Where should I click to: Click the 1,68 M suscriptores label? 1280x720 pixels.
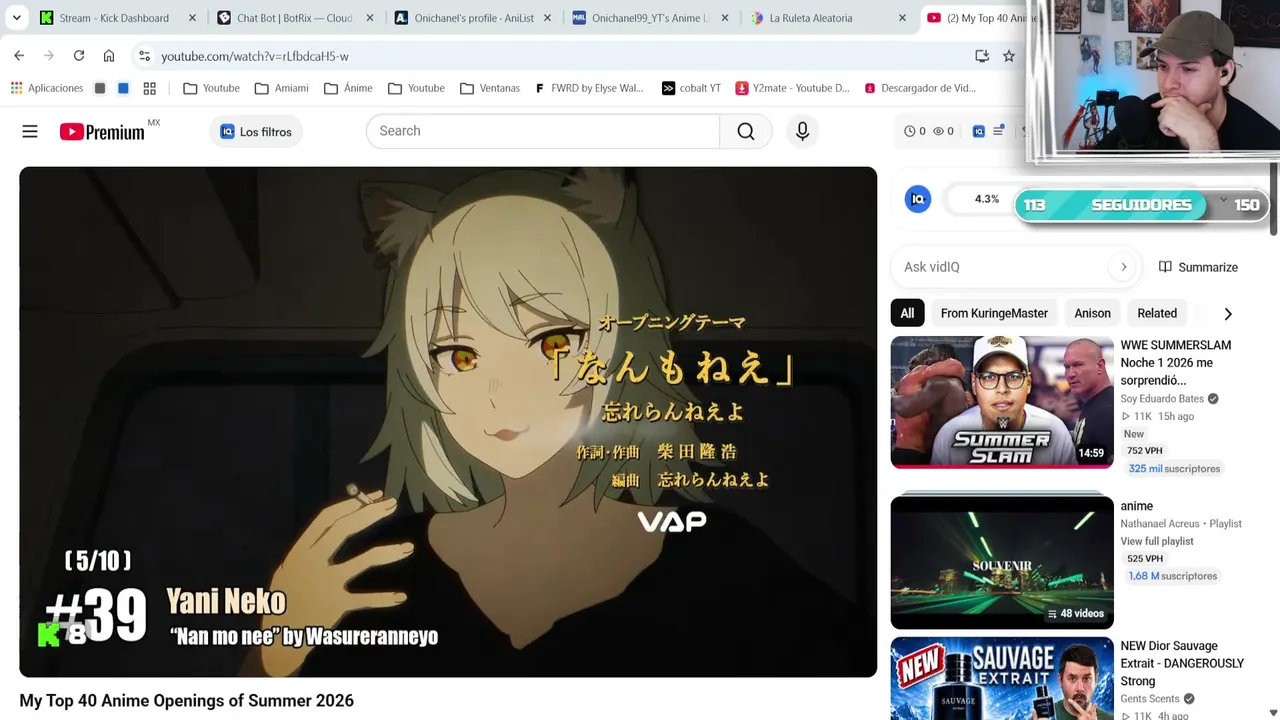coord(1173,576)
